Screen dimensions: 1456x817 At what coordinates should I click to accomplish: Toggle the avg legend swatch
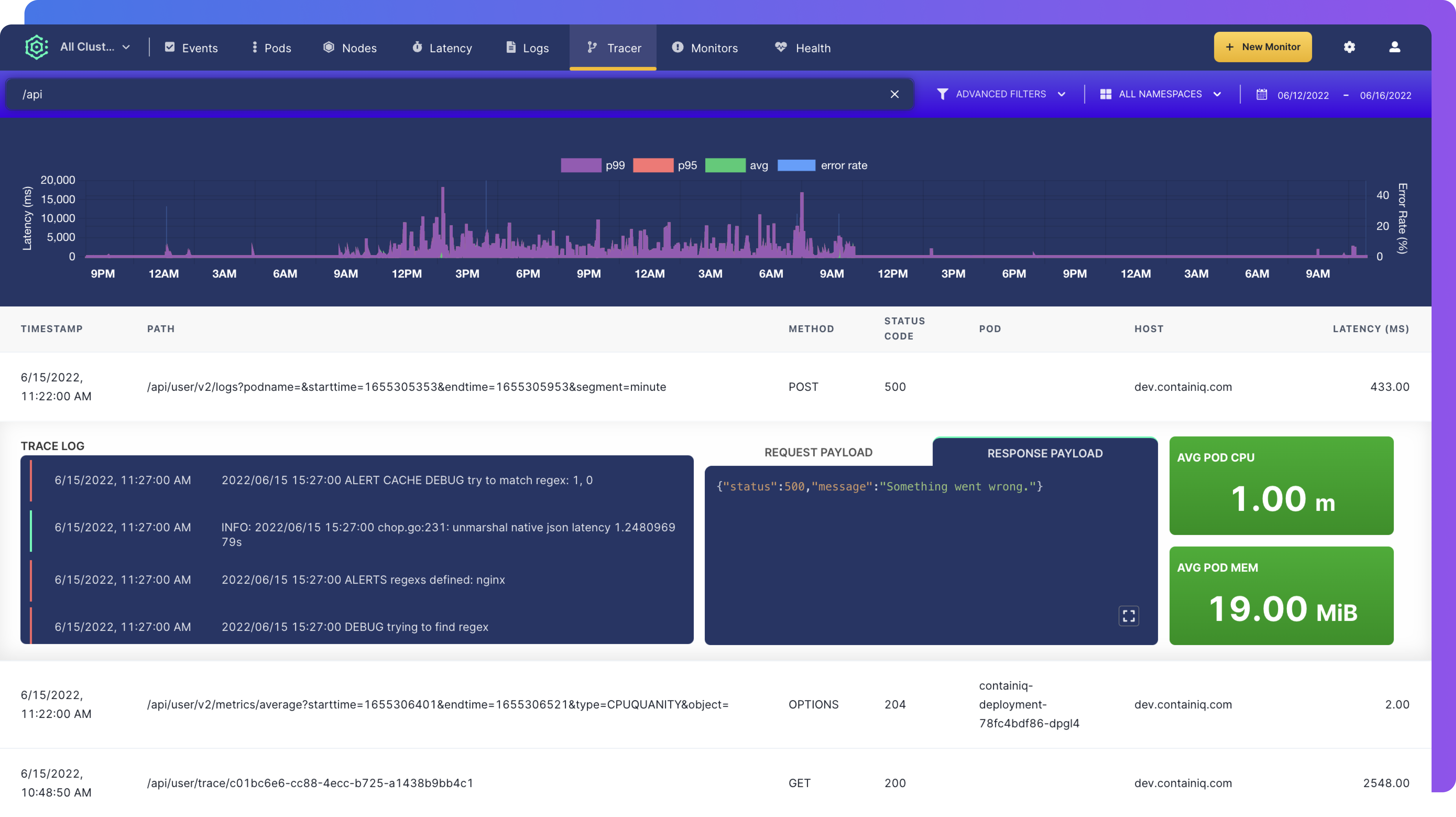click(x=725, y=165)
